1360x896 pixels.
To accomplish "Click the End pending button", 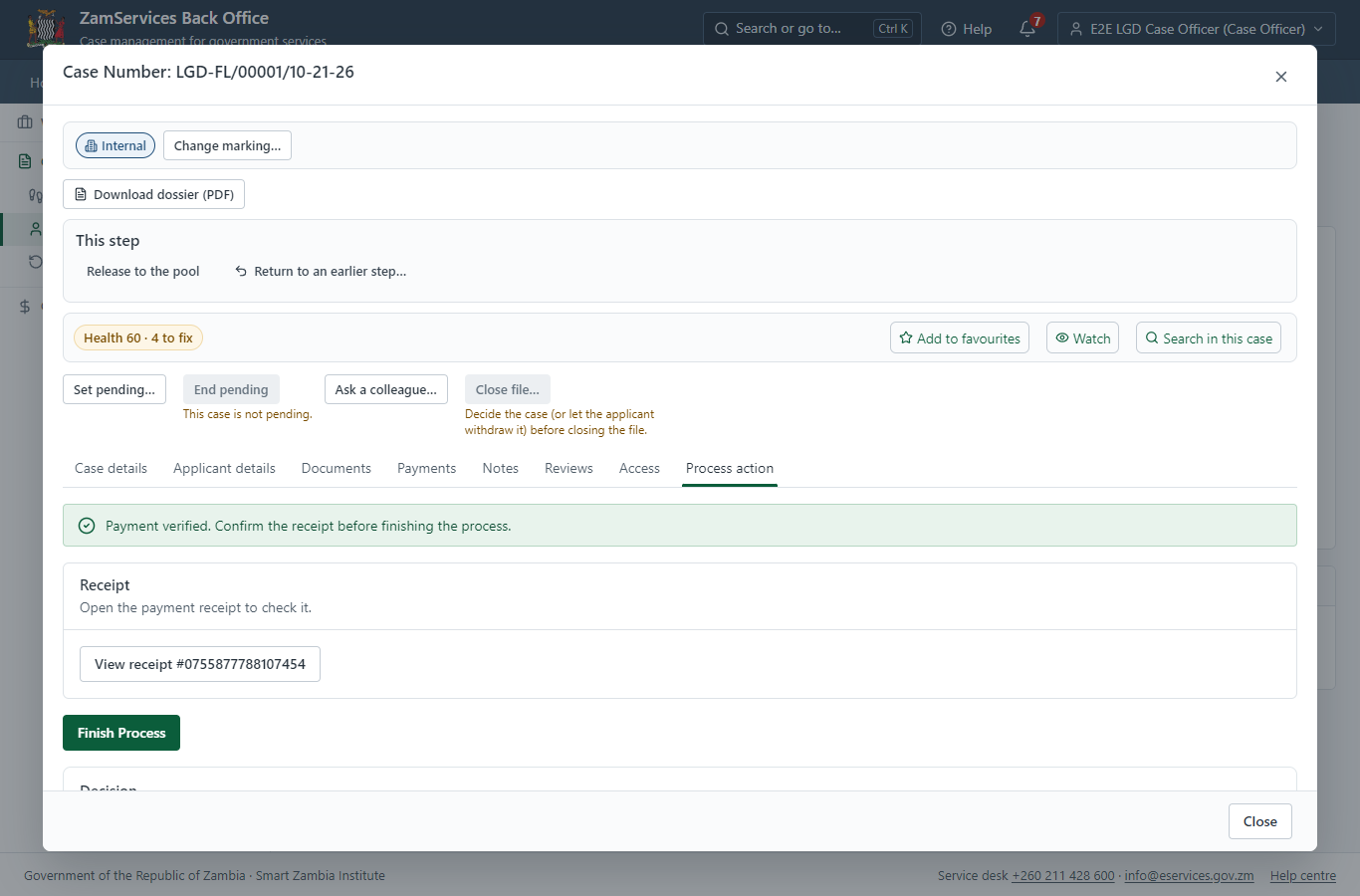I will tap(231, 390).
